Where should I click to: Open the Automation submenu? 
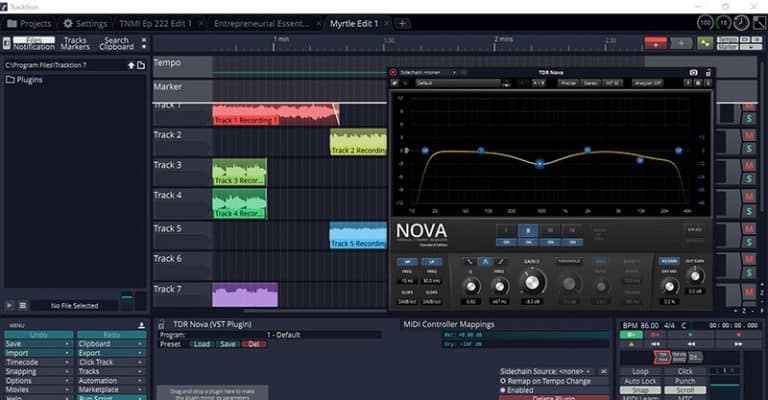pos(112,380)
